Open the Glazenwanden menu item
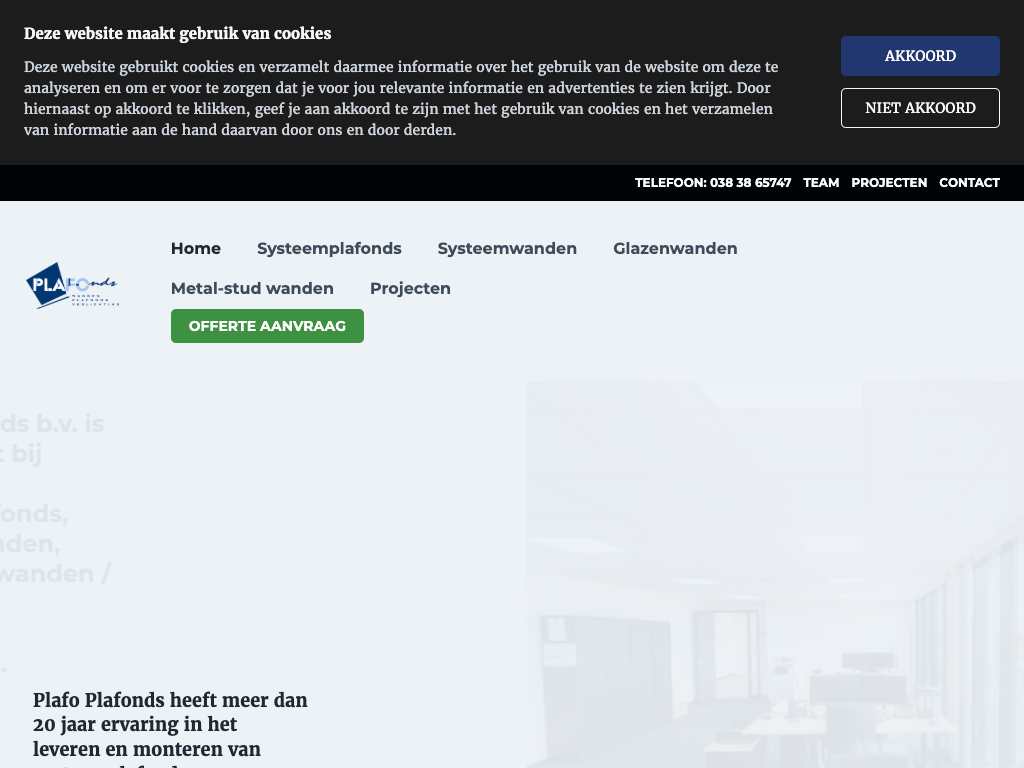Viewport: 1024px width, 768px height. click(675, 249)
